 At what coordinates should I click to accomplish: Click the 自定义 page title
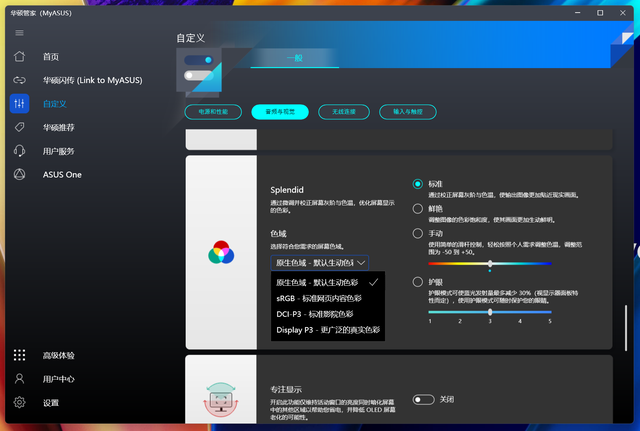(x=191, y=38)
